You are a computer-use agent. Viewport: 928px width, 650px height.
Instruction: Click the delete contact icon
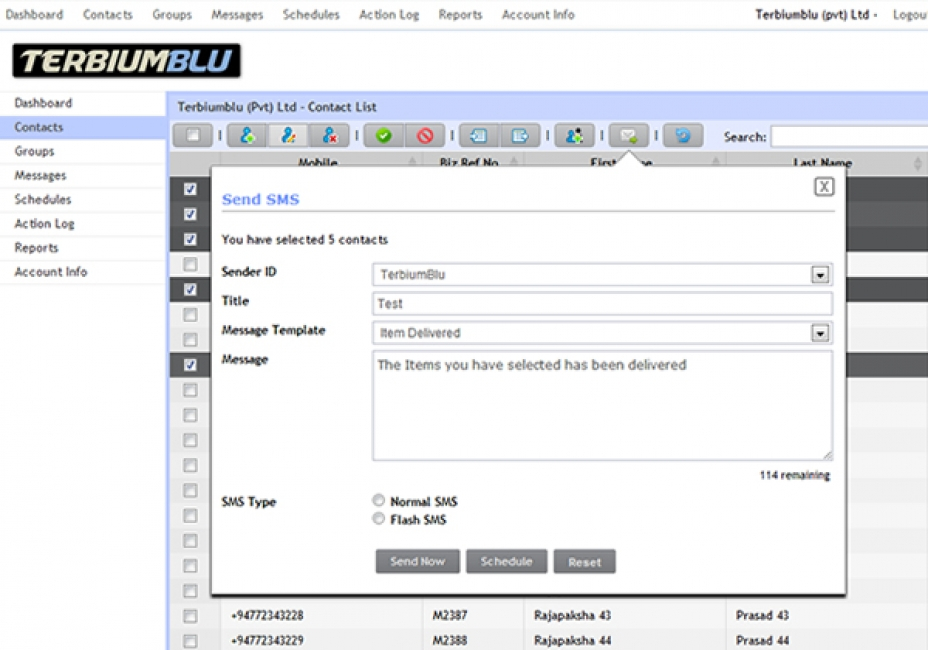coord(330,136)
